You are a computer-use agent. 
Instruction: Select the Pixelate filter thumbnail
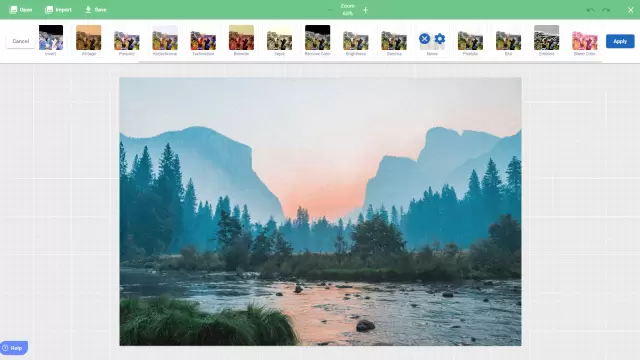tap(470, 38)
